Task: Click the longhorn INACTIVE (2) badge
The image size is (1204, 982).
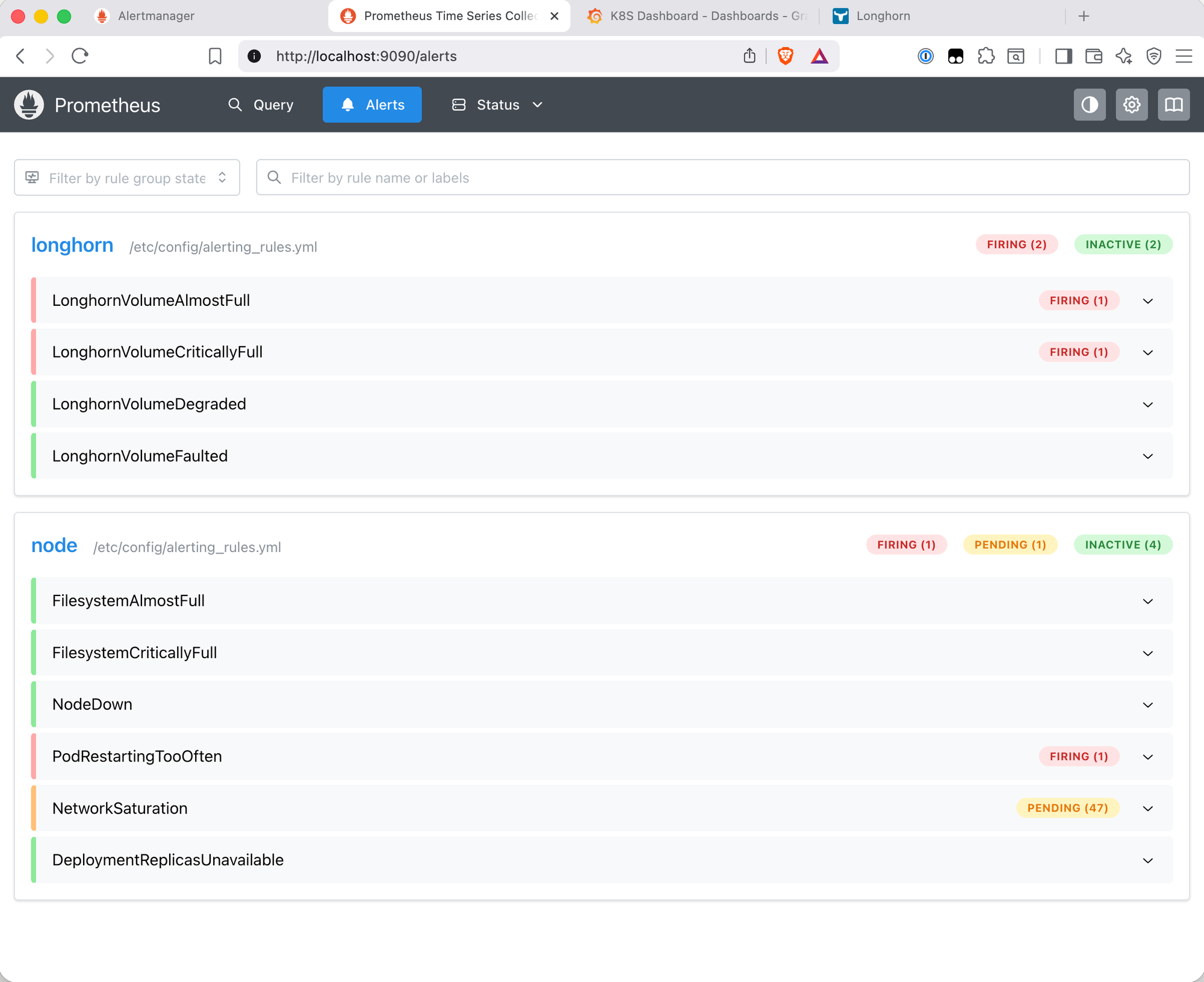Action: tap(1123, 244)
